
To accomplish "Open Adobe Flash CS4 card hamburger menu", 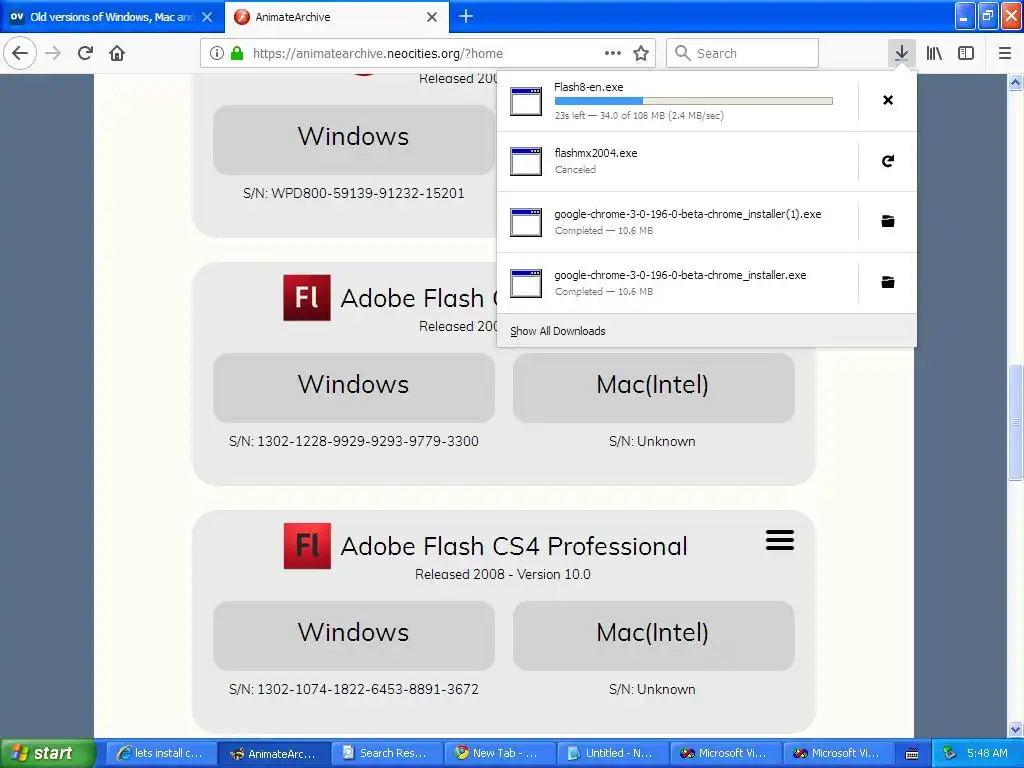I will (780, 540).
